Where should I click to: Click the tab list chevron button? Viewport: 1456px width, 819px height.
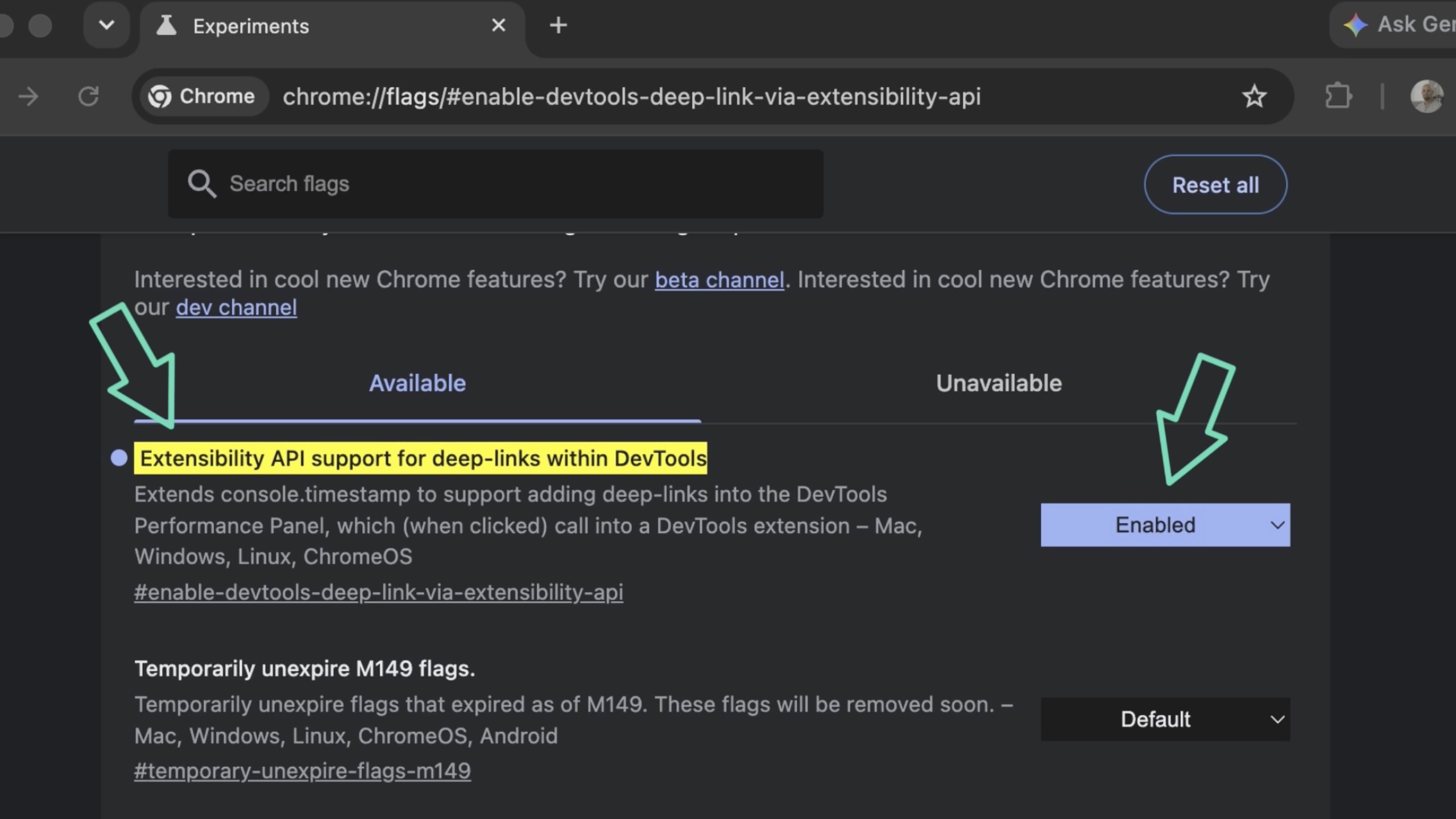click(x=106, y=26)
